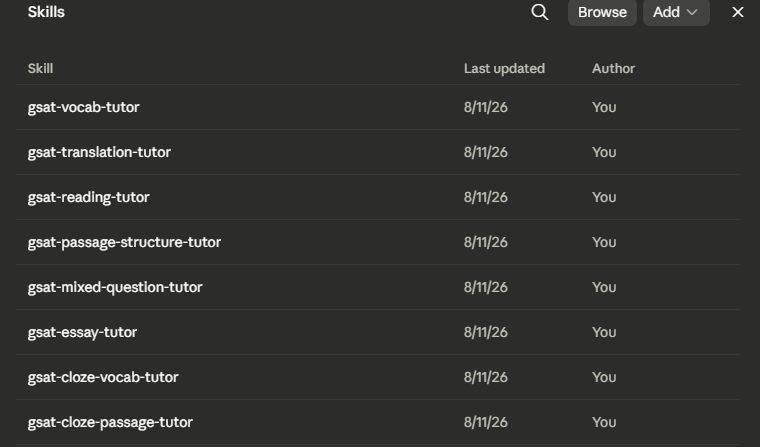Open the gsat-cloze-vocab-tutor skill

pos(378,378)
